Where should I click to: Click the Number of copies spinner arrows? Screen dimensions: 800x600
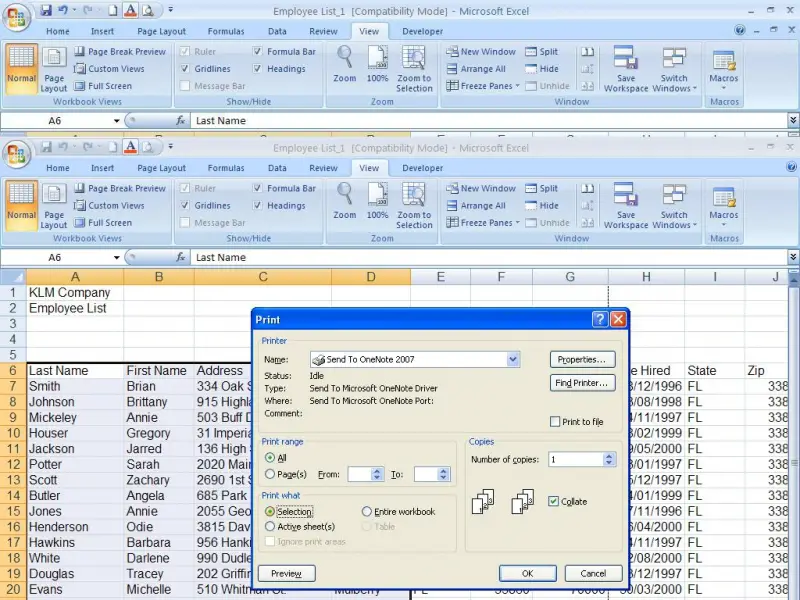(608, 460)
